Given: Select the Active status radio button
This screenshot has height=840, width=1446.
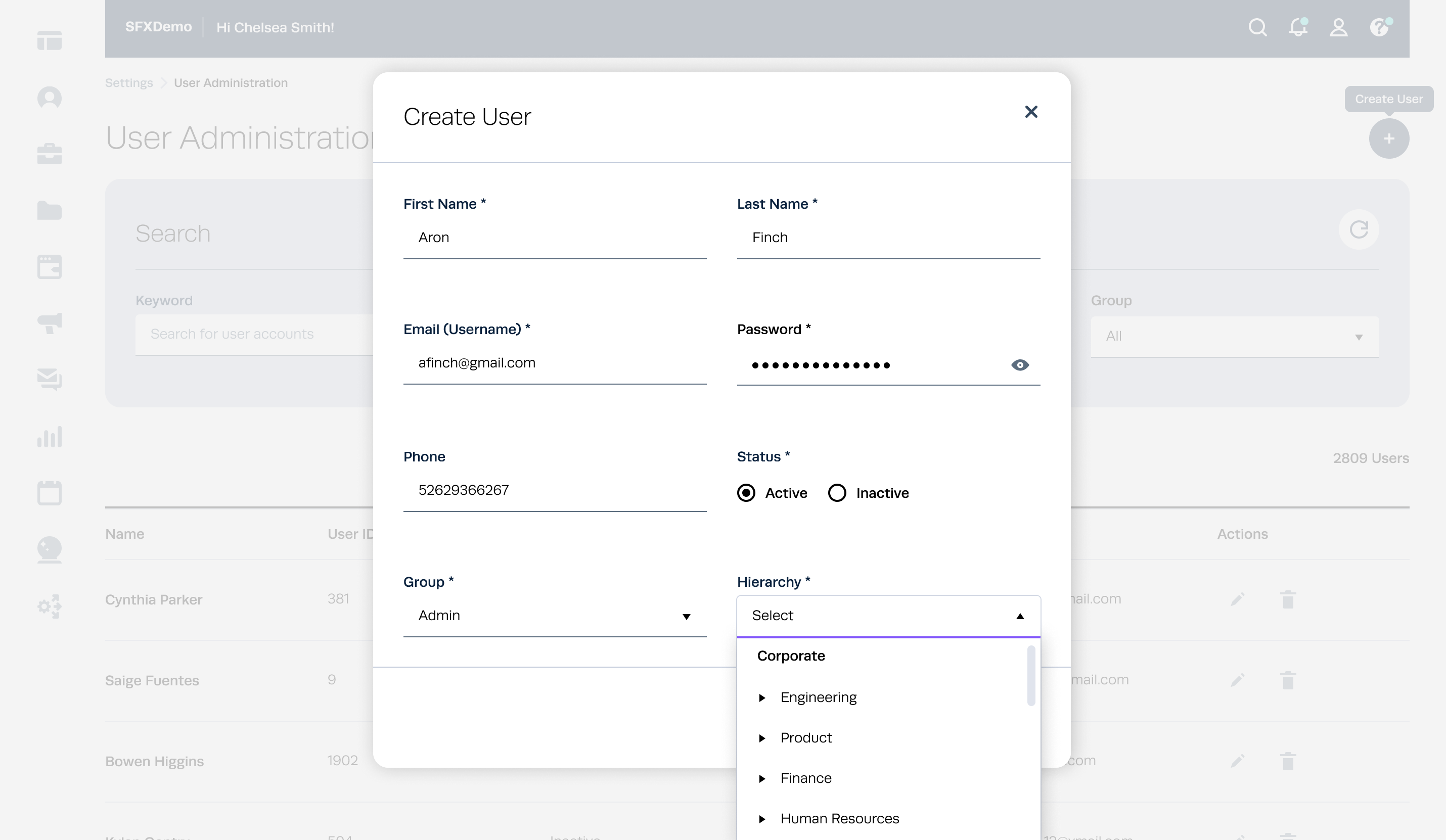Looking at the screenshot, I should [746, 493].
